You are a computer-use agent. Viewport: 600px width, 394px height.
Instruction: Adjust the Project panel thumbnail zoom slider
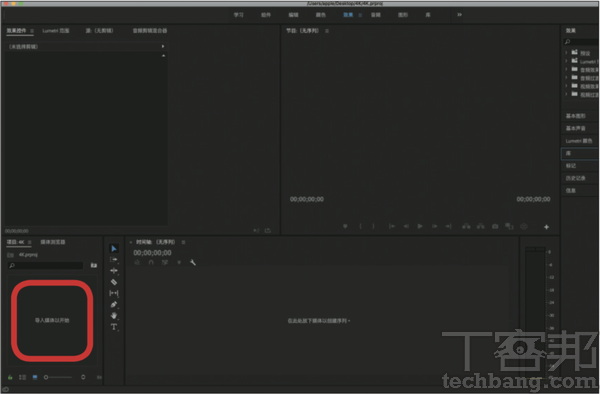58,377
